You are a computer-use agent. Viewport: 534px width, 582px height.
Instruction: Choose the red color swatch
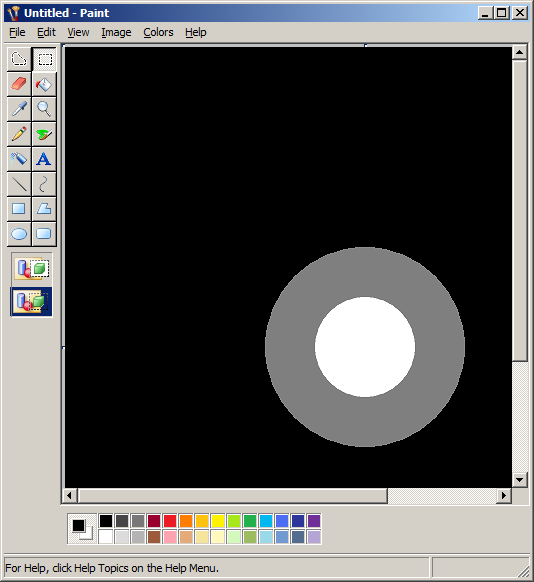pos(170,521)
